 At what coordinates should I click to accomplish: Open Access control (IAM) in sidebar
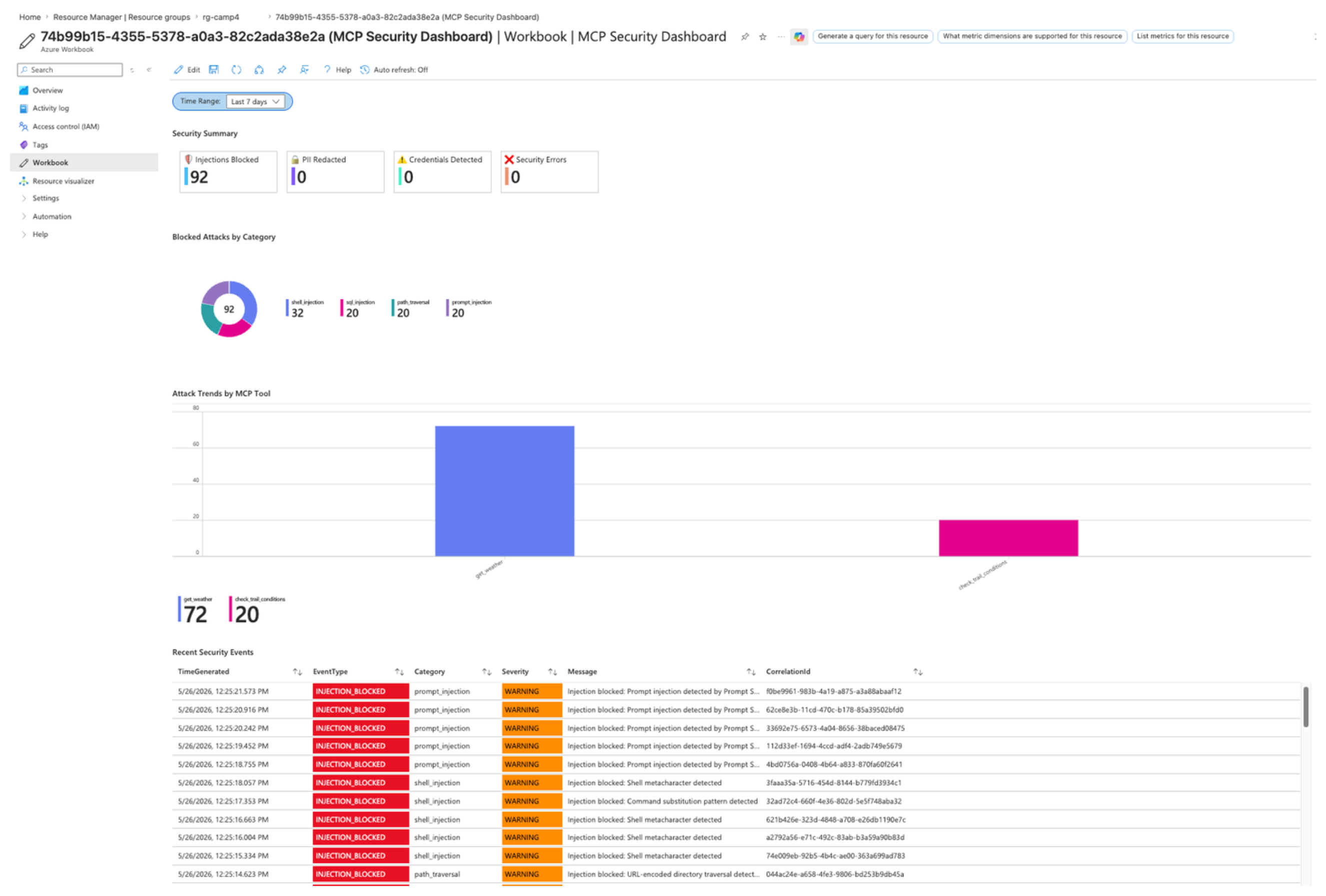[x=66, y=126]
